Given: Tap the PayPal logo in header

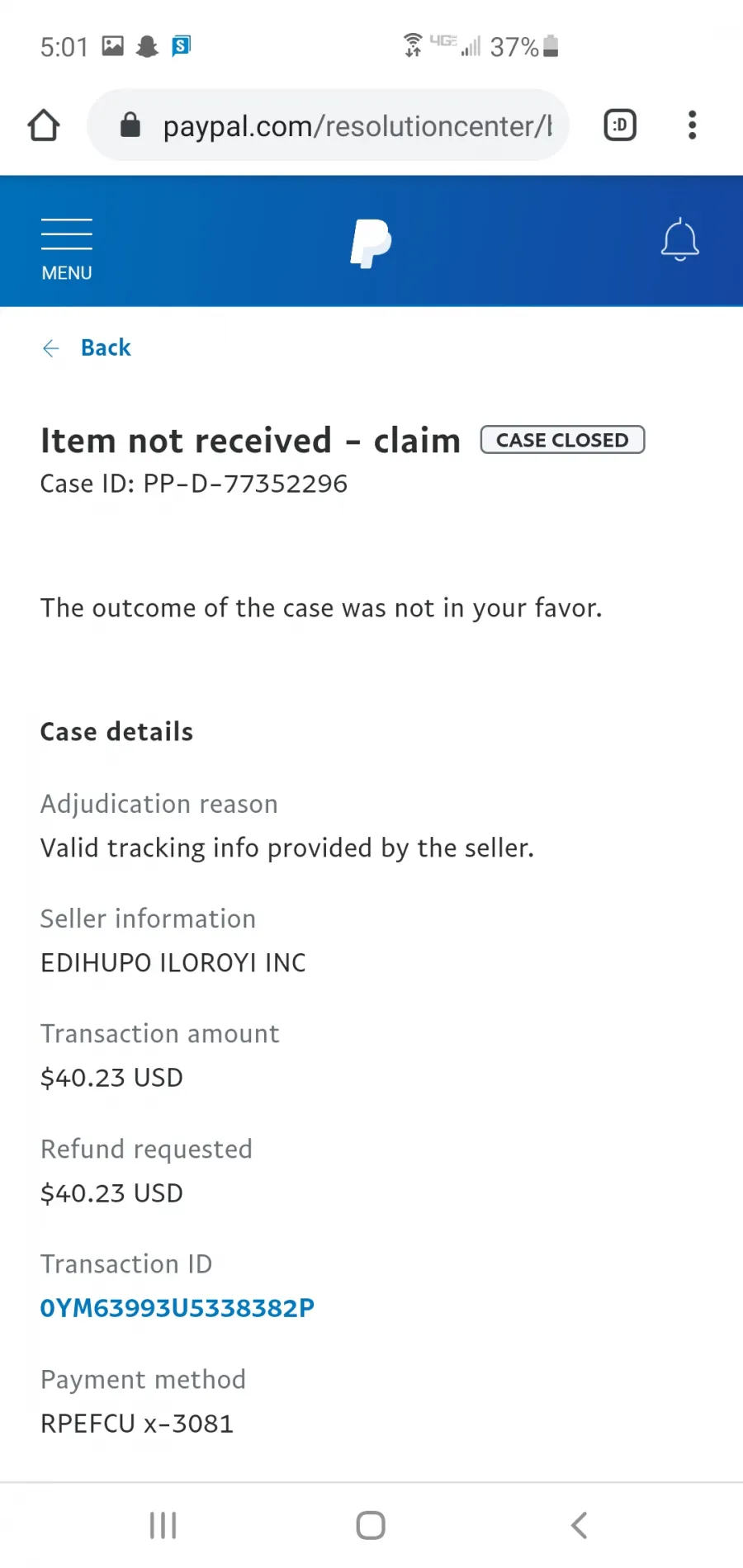Looking at the screenshot, I should (371, 243).
